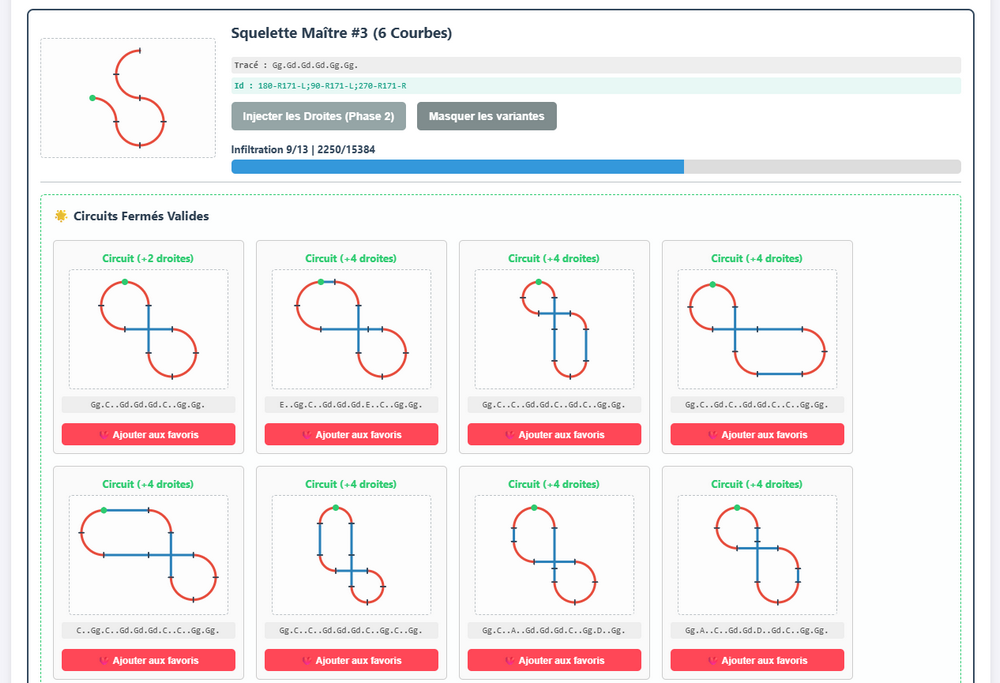Screen dimensions: 1000x683
Task: Click title Squelette Maître #3 (6 Courbes)
Action: point(341,33)
